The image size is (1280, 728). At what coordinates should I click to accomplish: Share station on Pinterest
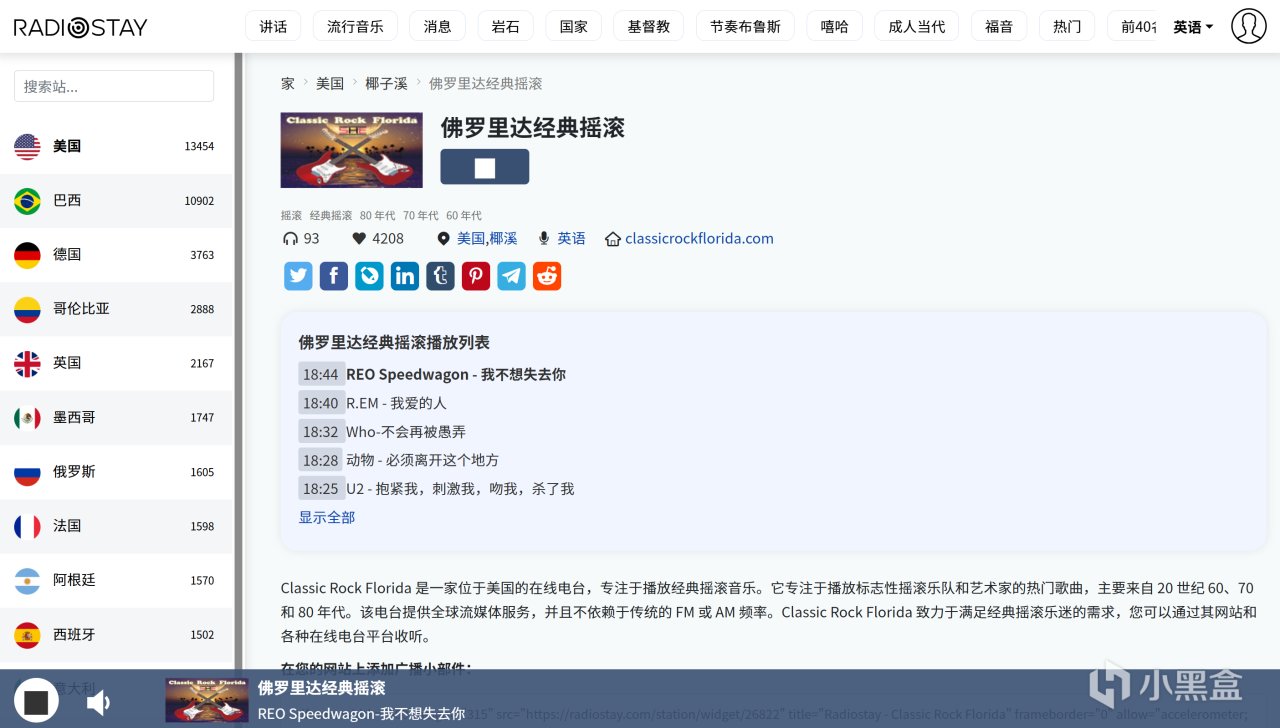(x=476, y=276)
